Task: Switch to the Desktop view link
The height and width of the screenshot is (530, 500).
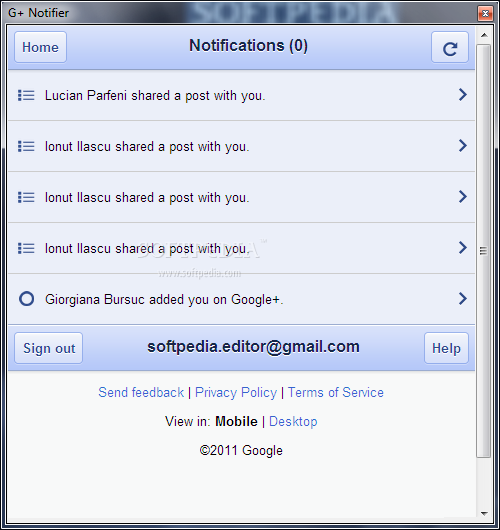Action: (293, 421)
